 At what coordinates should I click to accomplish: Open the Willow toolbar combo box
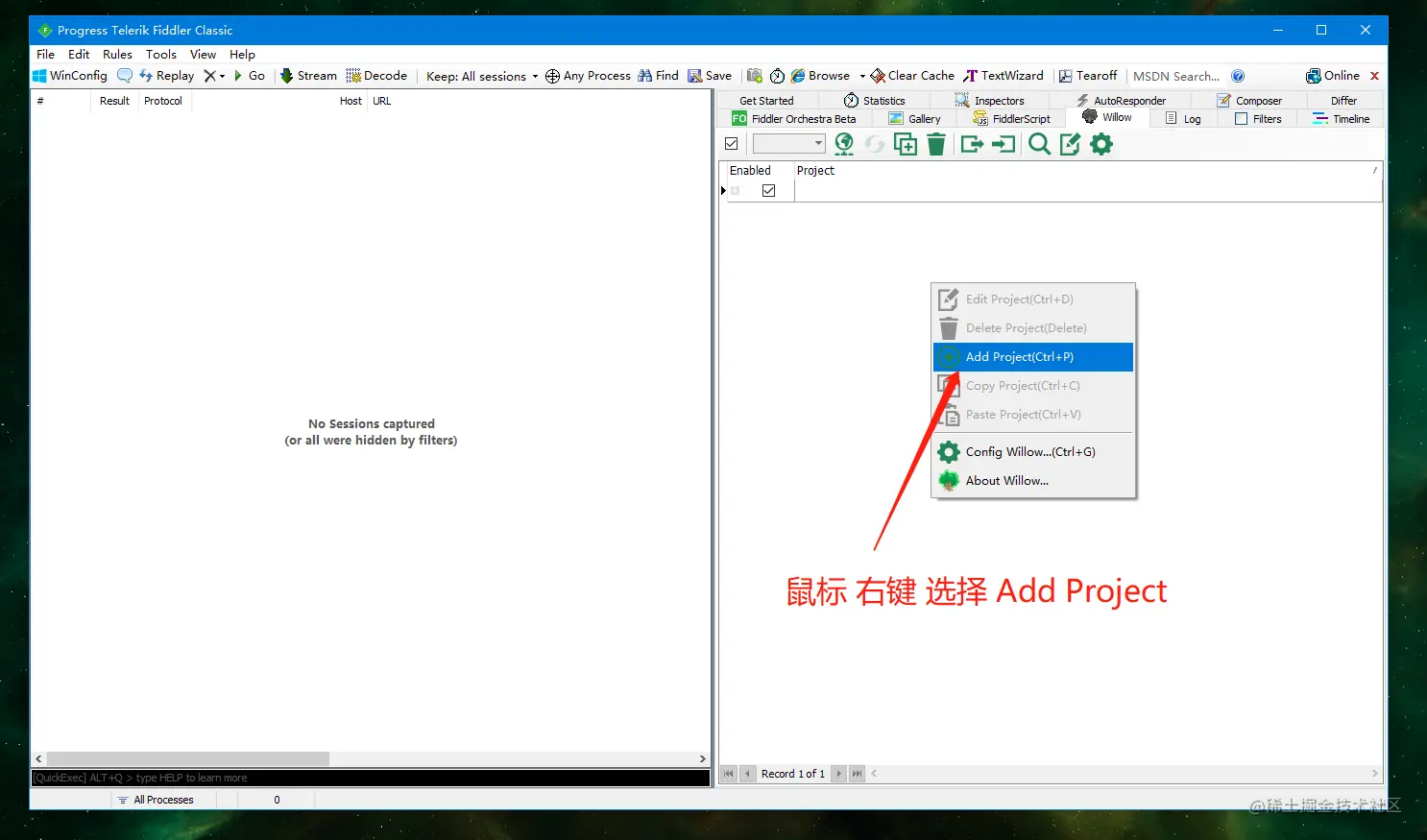point(788,144)
